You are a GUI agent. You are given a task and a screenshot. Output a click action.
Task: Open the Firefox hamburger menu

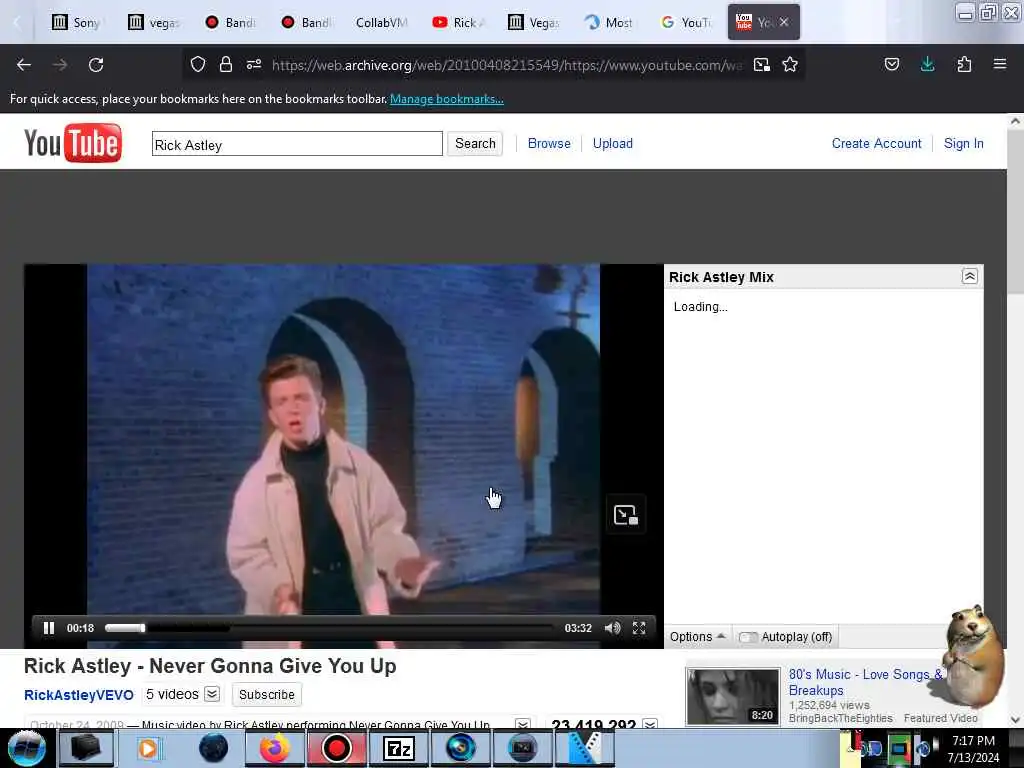point(1000,64)
